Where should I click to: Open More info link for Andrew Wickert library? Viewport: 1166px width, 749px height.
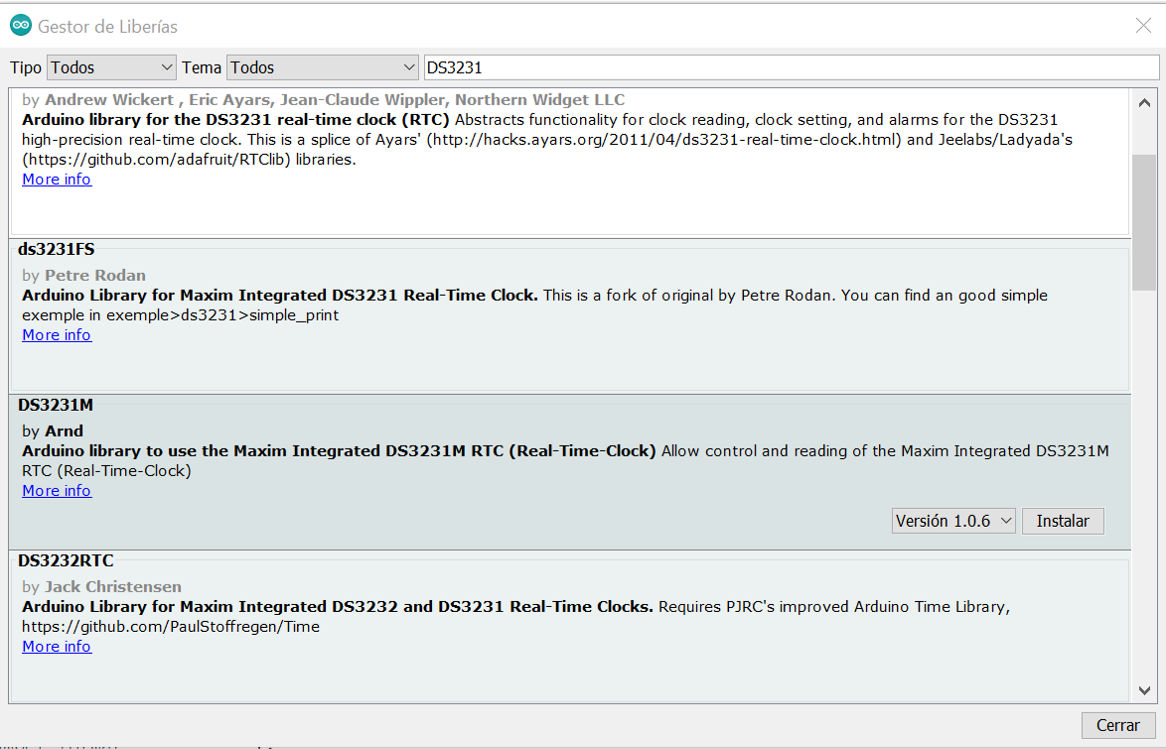pyautogui.click(x=57, y=180)
